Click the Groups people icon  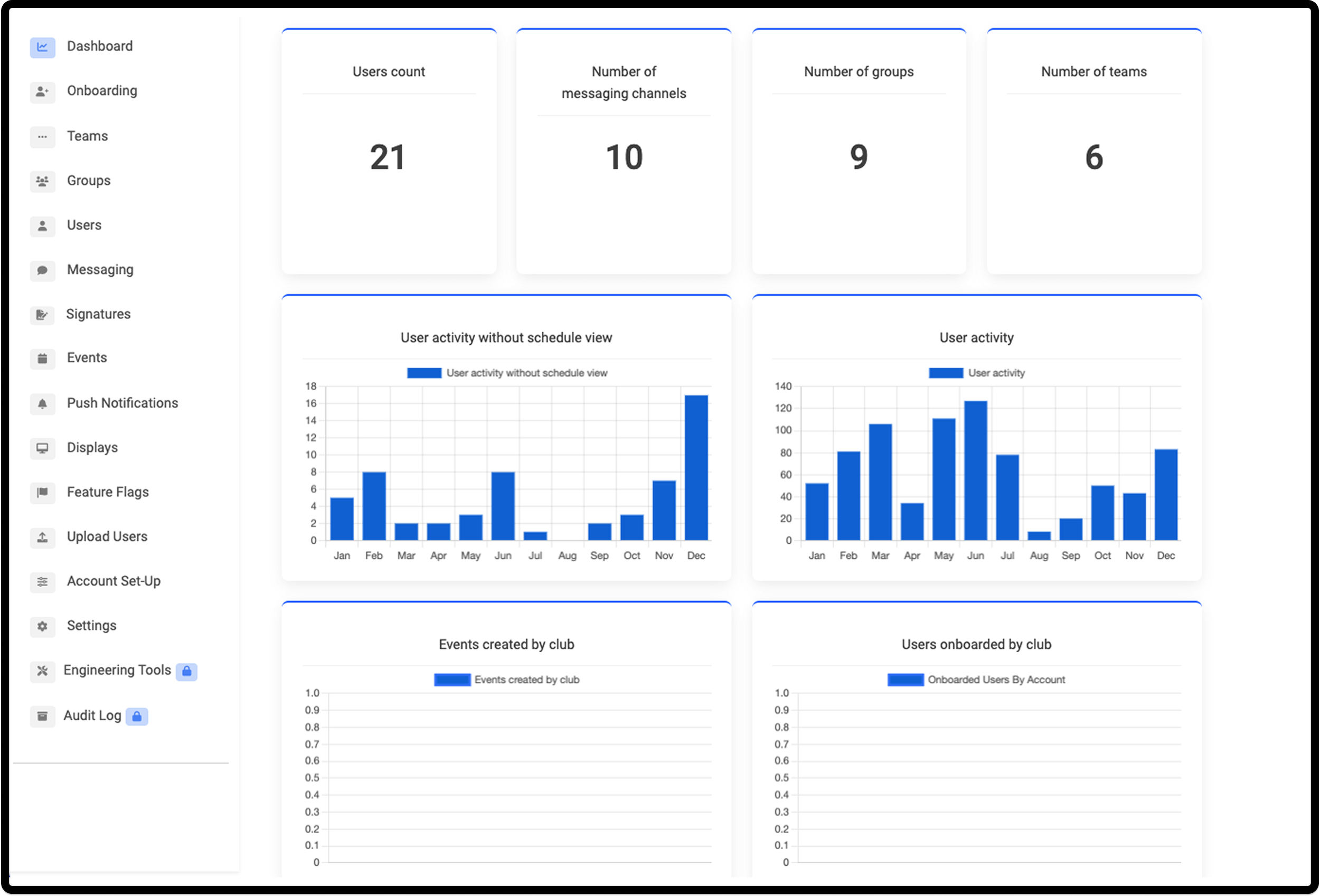click(42, 181)
